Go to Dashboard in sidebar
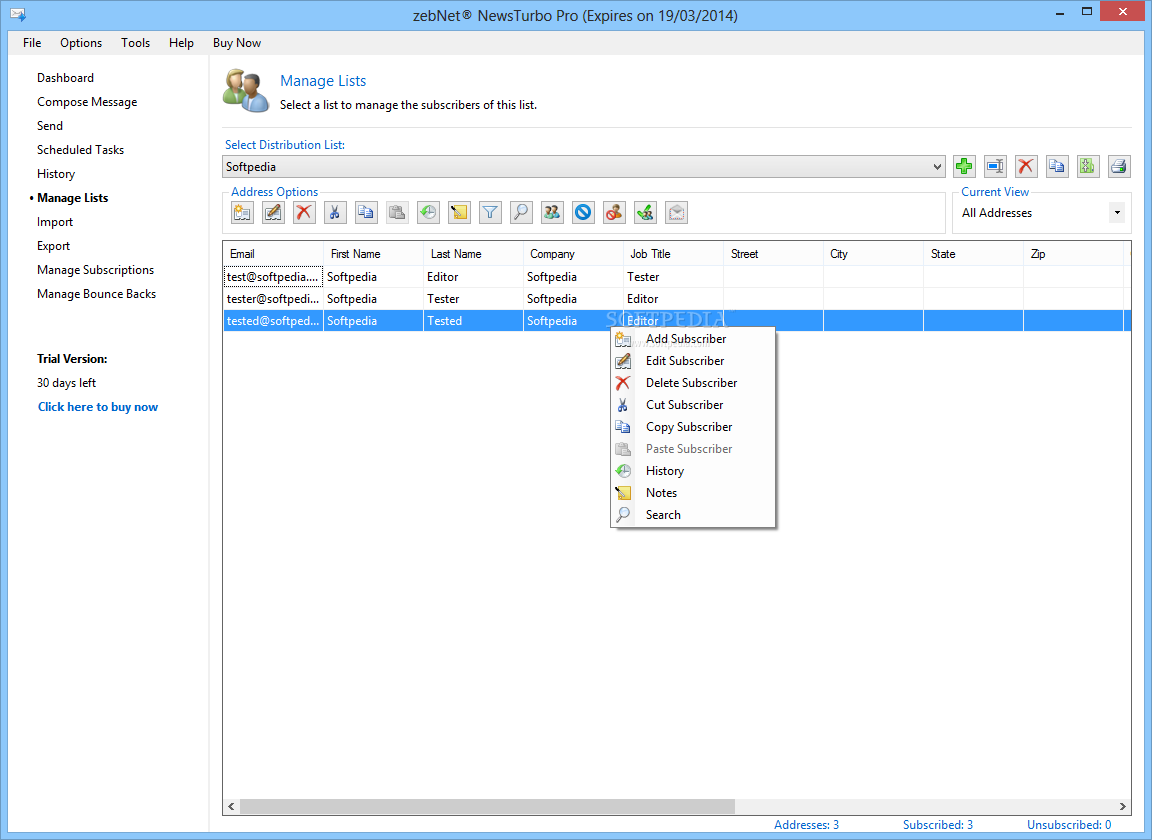 (x=65, y=78)
